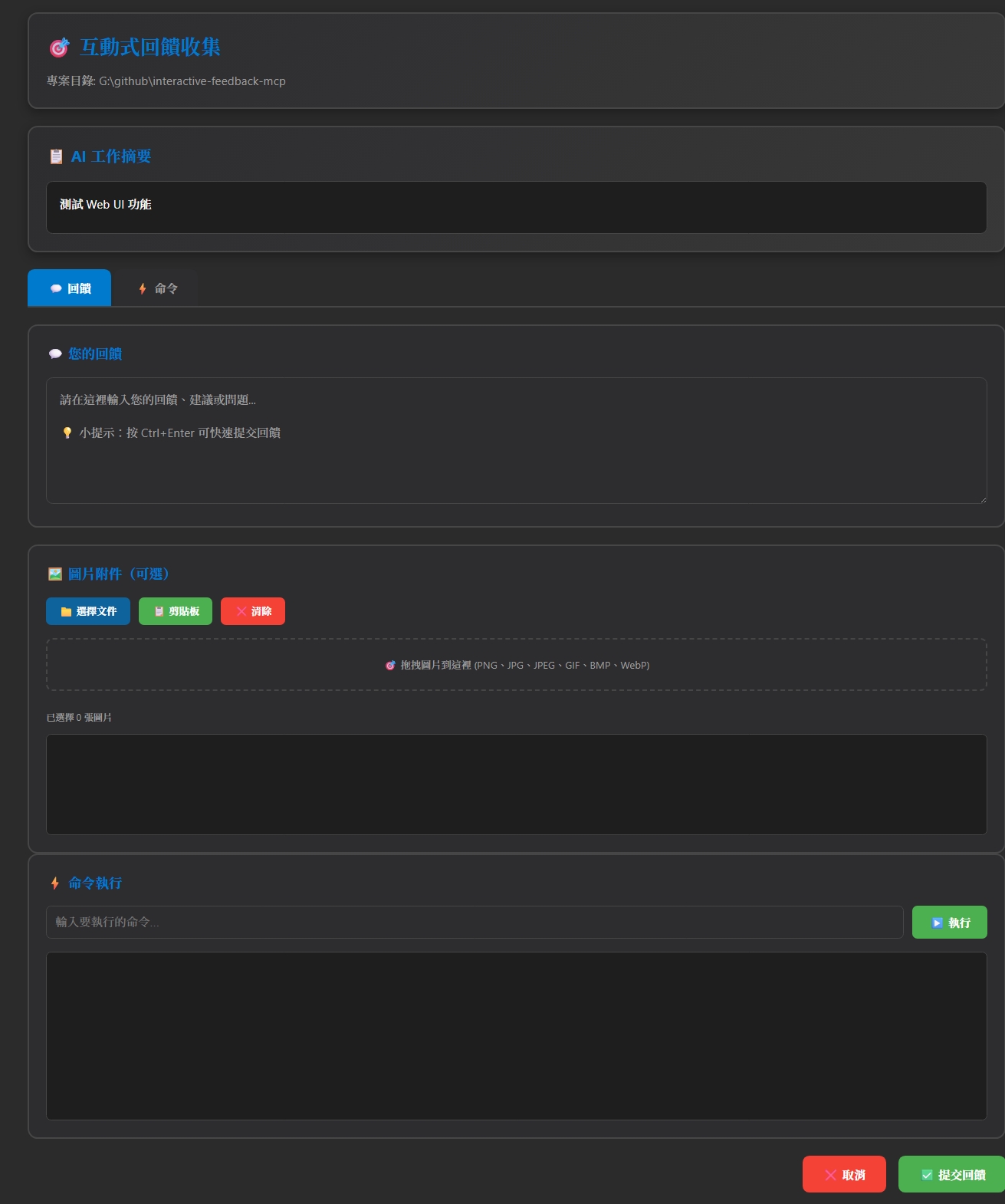Click the dashed image drop zone
This screenshot has width=1005, height=1204.
[x=516, y=665]
